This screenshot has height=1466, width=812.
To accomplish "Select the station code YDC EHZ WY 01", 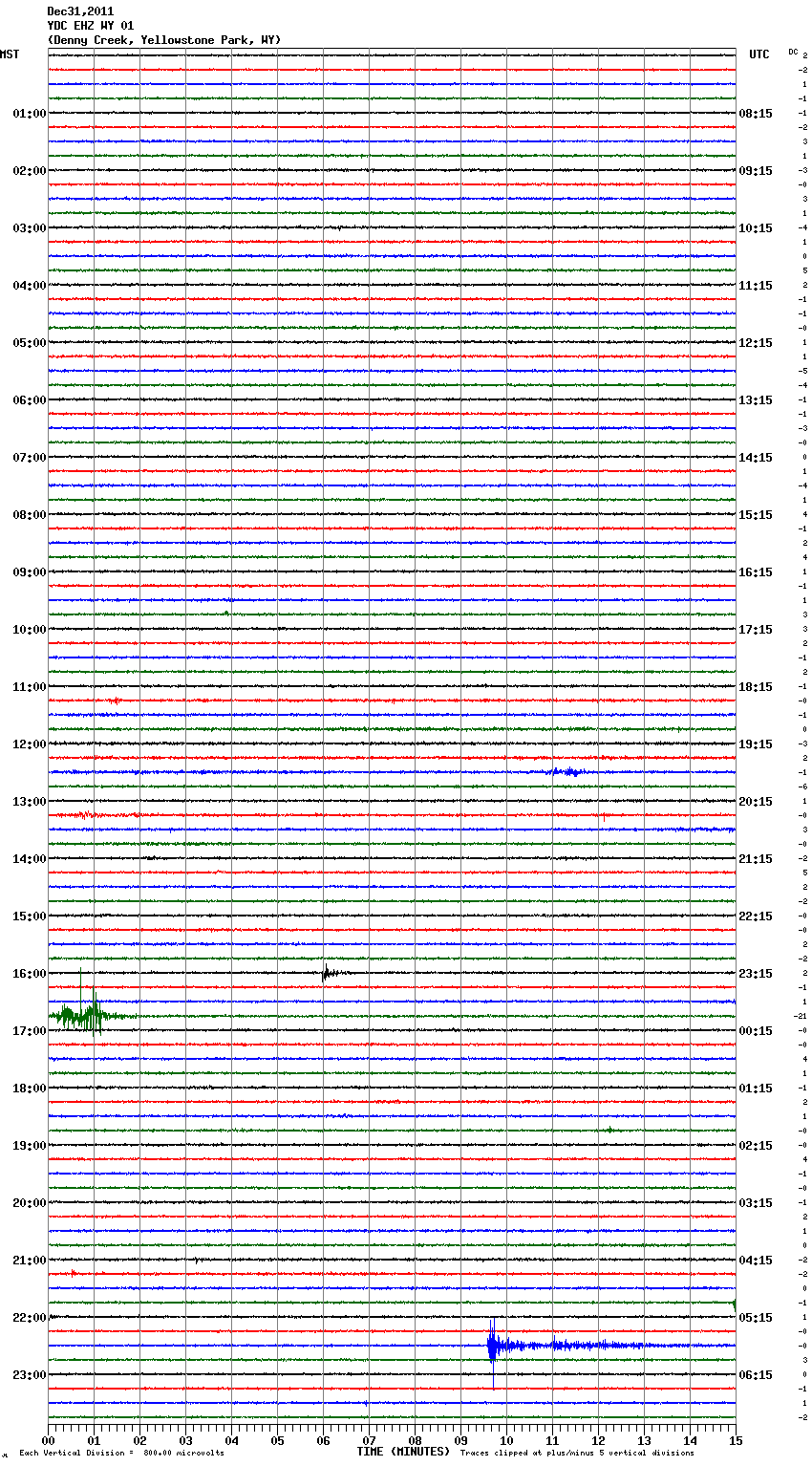I will pos(91,26).
